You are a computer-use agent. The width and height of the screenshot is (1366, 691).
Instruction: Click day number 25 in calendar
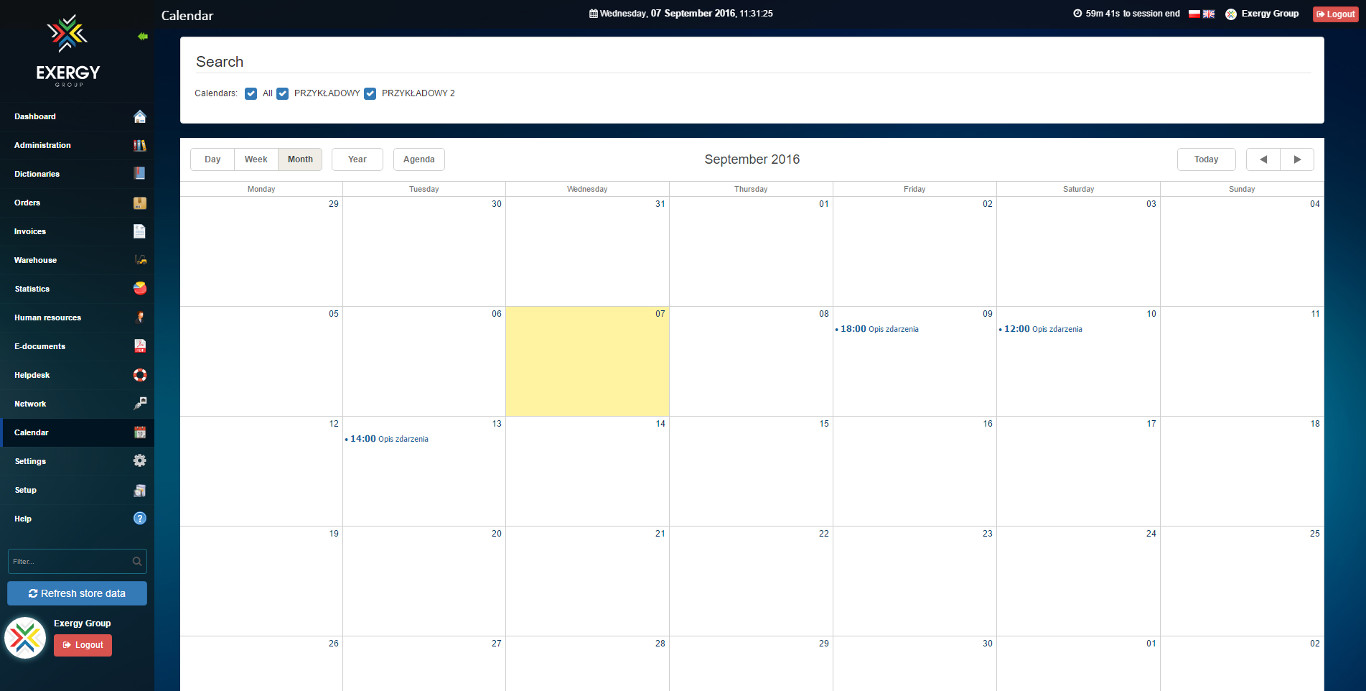[x=1315, y=534]
